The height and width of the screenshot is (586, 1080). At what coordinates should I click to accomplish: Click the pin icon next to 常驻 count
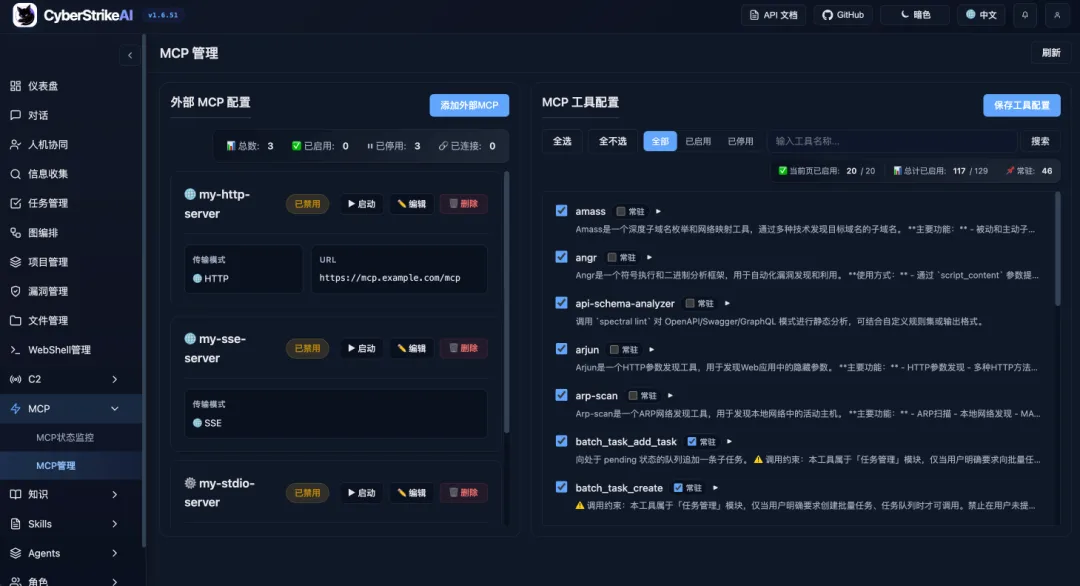click(1010, 171)
